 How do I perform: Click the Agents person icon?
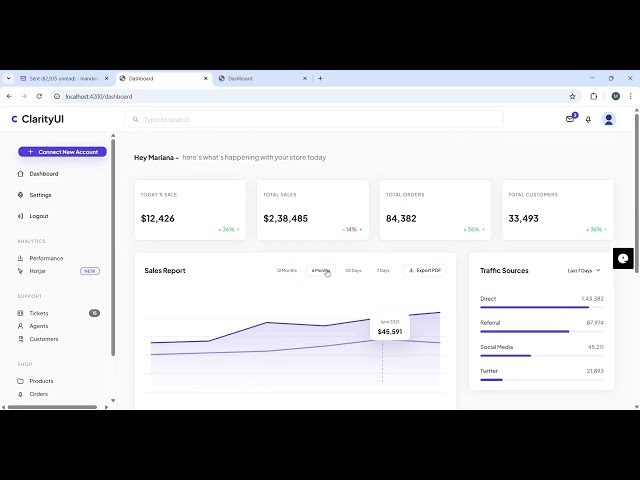pyautogui.click(x=20, y=326)
